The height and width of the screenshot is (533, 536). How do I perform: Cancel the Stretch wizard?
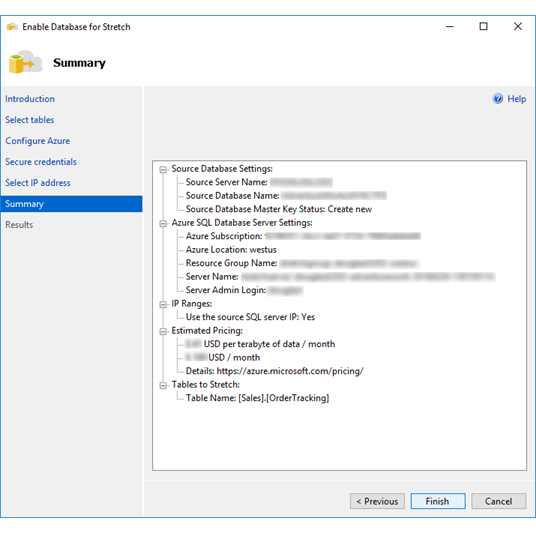coord(498,501)
